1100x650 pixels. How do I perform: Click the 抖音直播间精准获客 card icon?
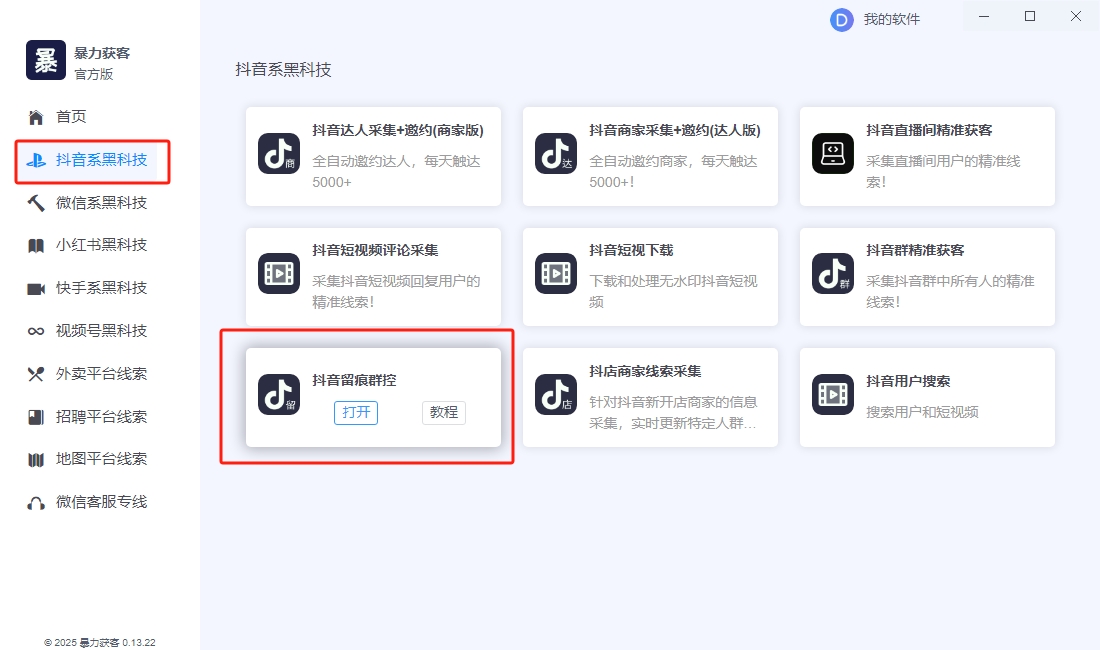point(833,154)
